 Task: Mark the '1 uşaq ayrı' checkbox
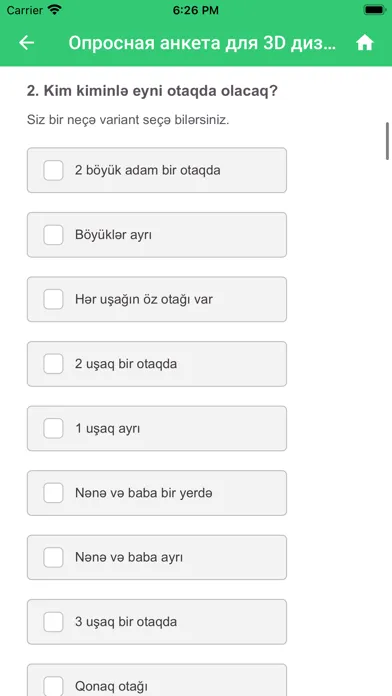pos(53,428)
